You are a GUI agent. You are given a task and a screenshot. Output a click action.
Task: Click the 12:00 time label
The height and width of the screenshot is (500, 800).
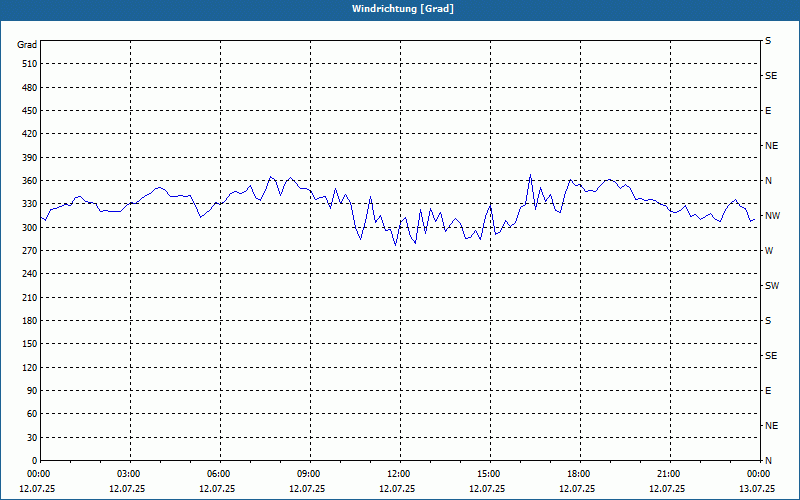point(400,474)
